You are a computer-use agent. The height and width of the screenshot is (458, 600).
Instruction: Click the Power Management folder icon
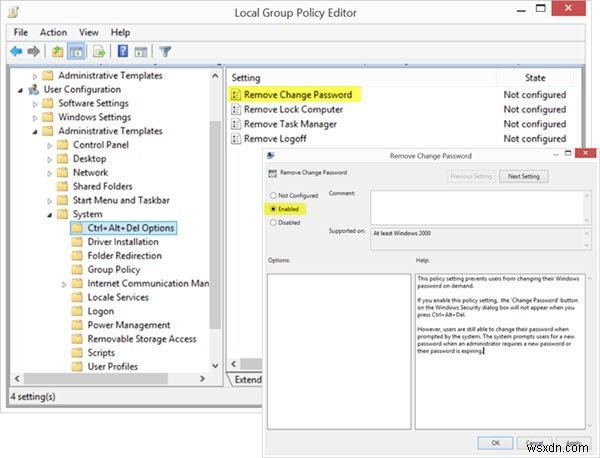(x=77, y=325)
